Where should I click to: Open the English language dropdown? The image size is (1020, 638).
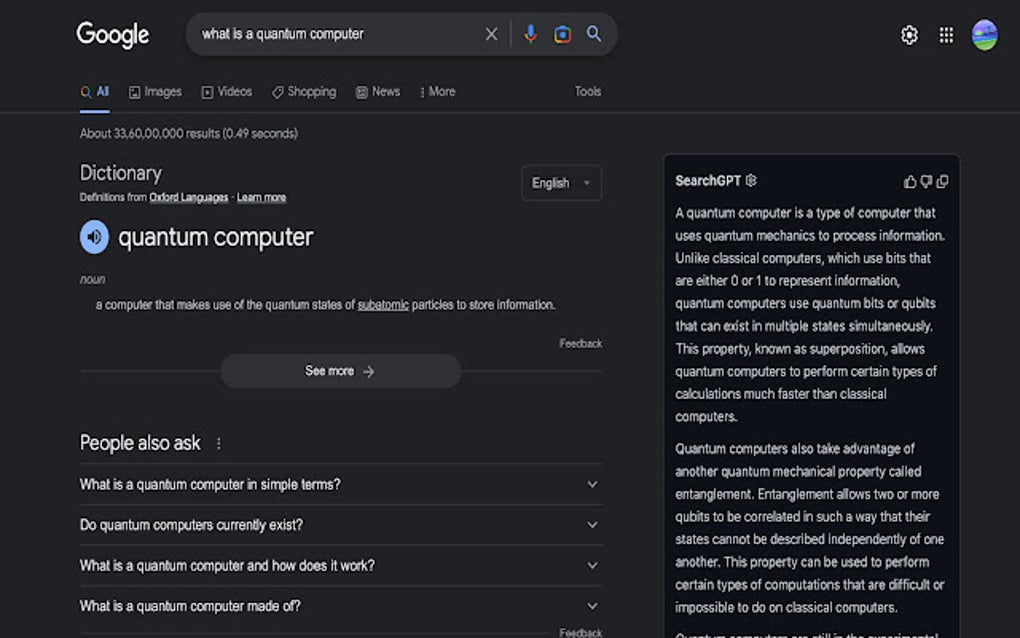click(561, 183)
